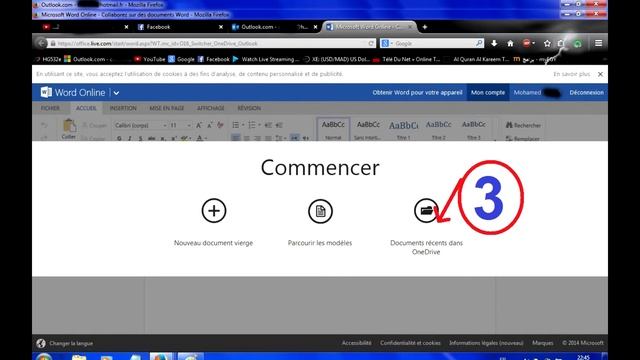
Task: Open Informations légales footer link
Action: point(486,343)
